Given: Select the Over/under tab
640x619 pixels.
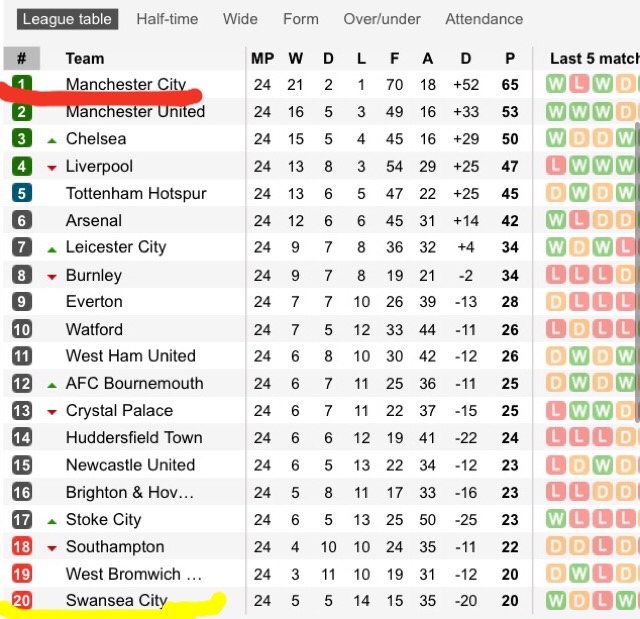Looking at the screenshot, I should point(382,19).
